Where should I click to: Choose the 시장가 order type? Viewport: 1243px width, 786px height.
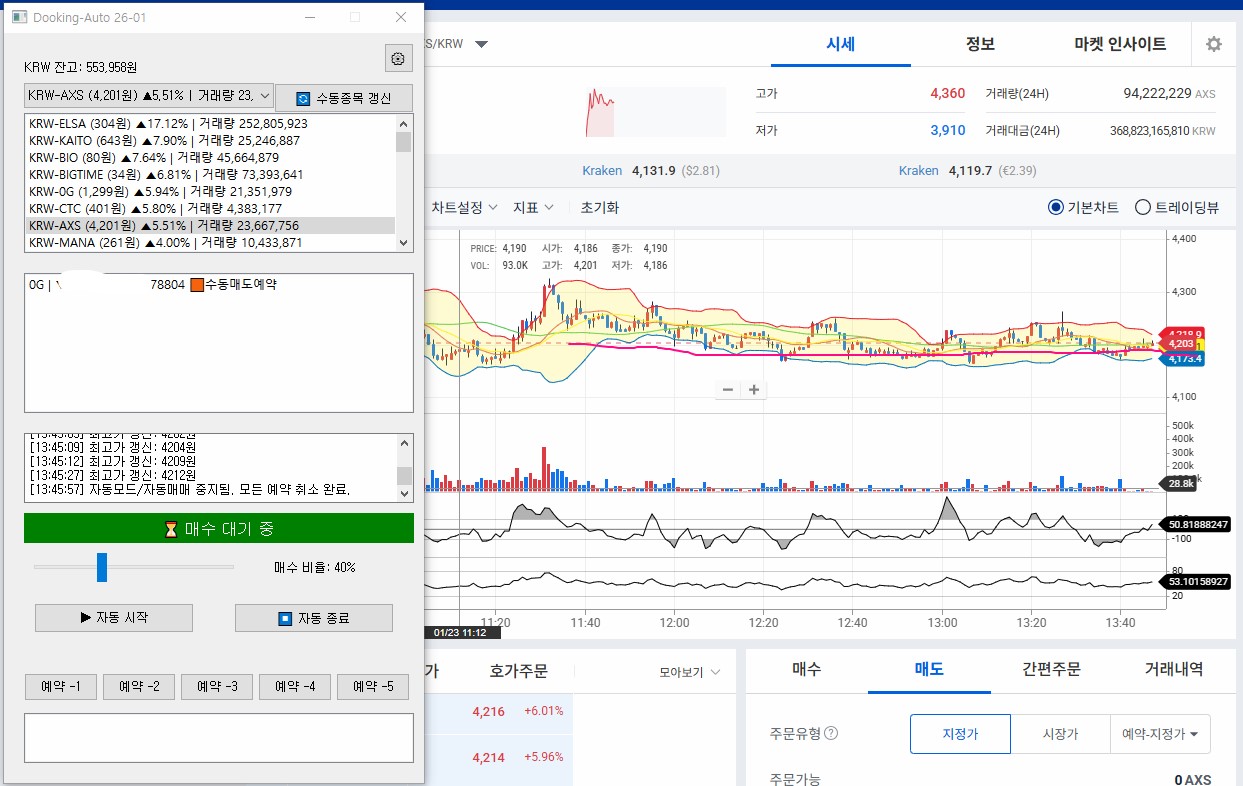click(x=1060, y=734)
